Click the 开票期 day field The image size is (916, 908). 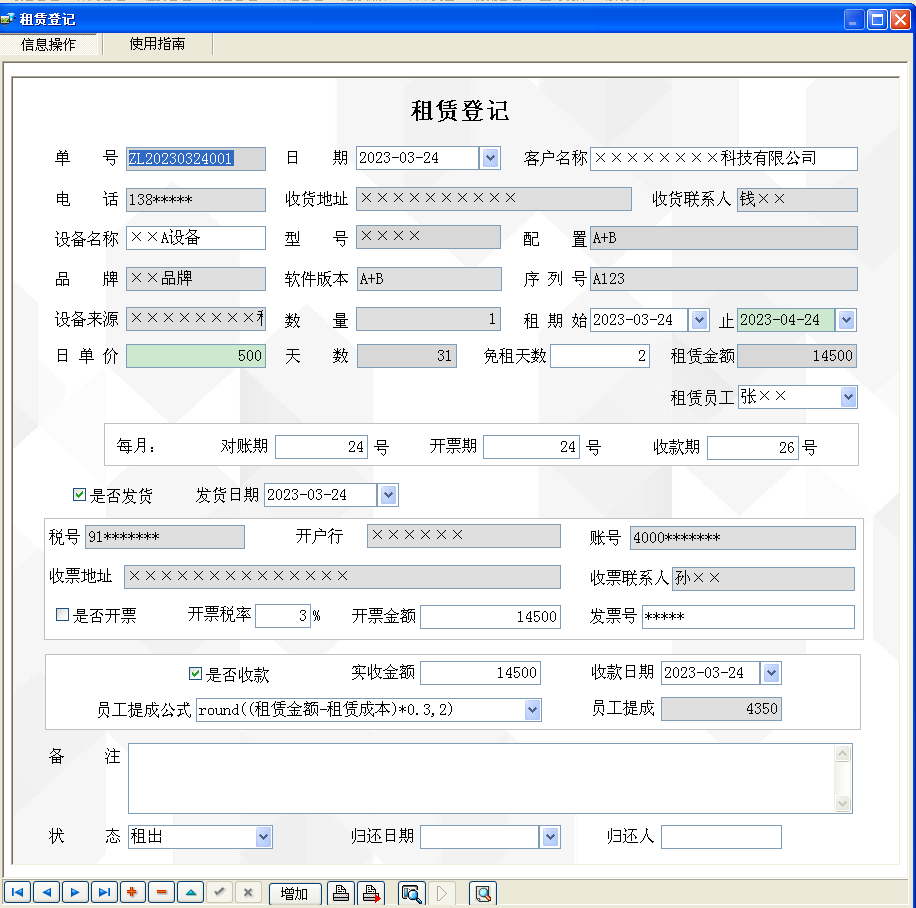tap(532, 447)
